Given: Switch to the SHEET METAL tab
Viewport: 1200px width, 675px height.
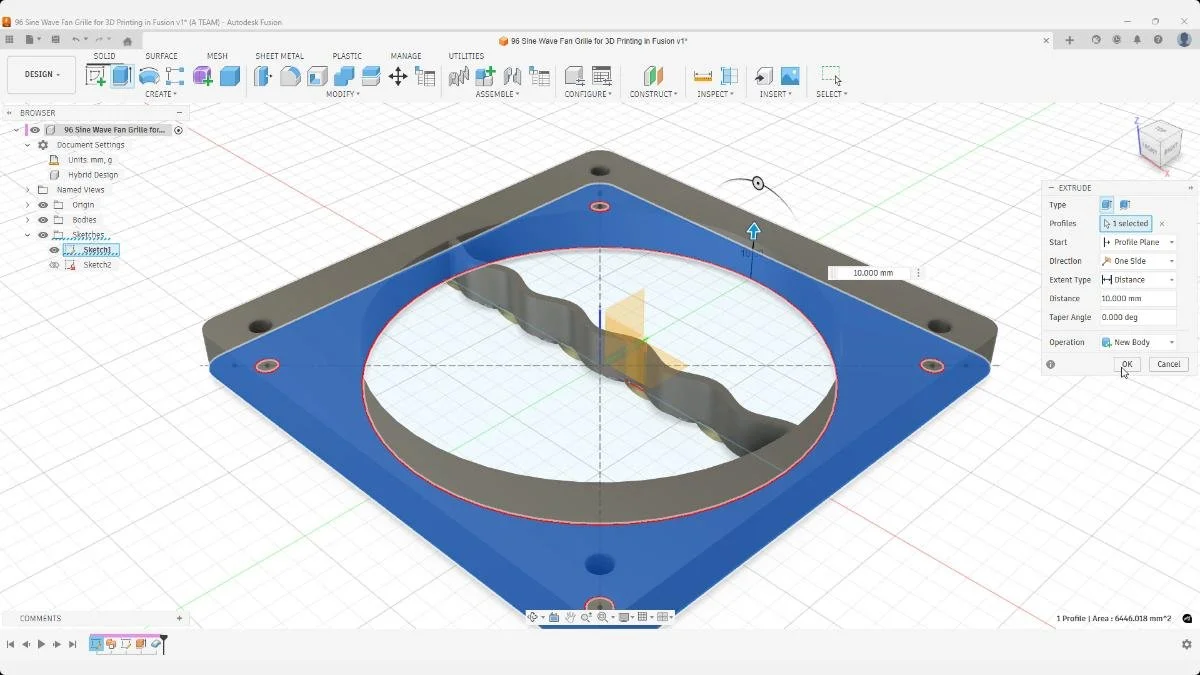Looking at the screenshot, I should pyautogui.click(x=279, y=56).
